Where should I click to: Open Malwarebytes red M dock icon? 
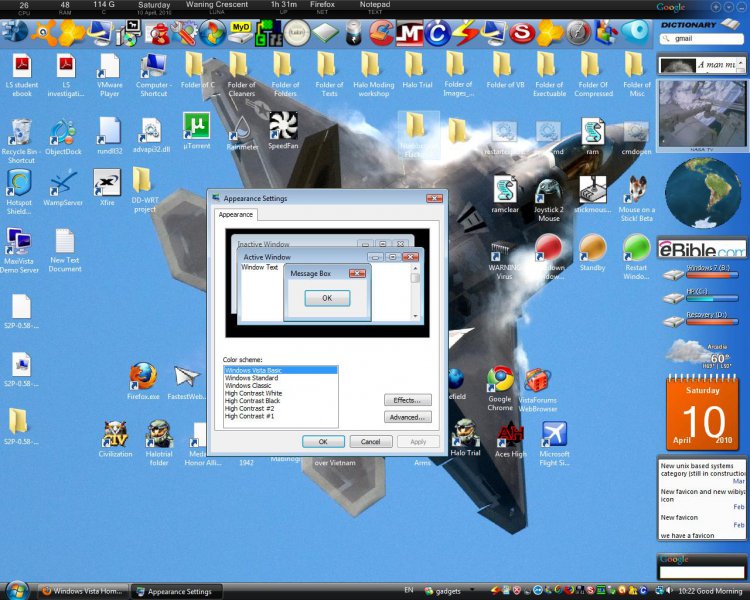click(409, 33)
